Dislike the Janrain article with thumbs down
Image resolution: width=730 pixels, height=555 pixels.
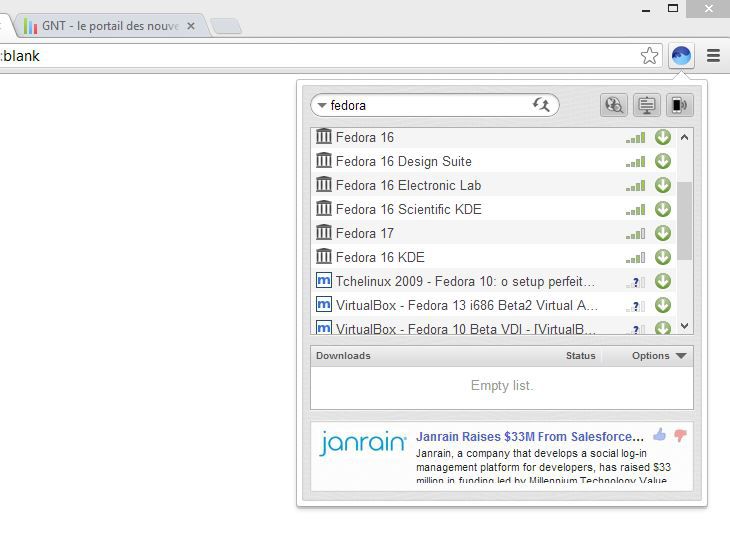click(680, 436)
